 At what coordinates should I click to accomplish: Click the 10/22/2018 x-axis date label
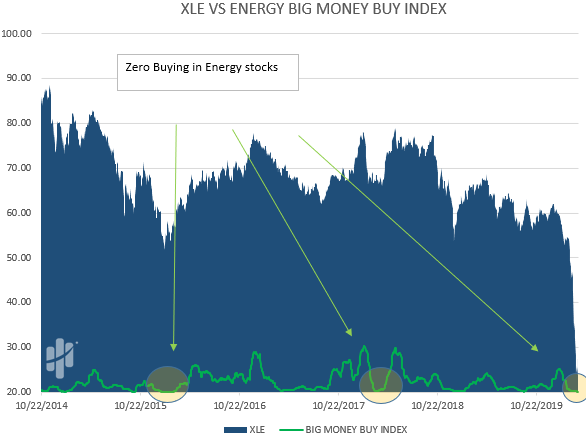pyautogui.click(x=437, y=406)
